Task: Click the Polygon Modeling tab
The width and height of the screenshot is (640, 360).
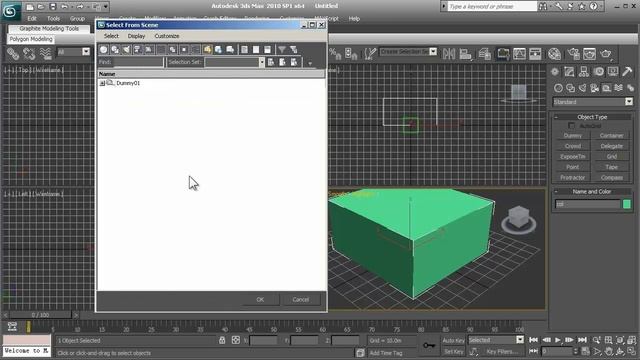Action: pyautogui.click(x=31, y=39)
